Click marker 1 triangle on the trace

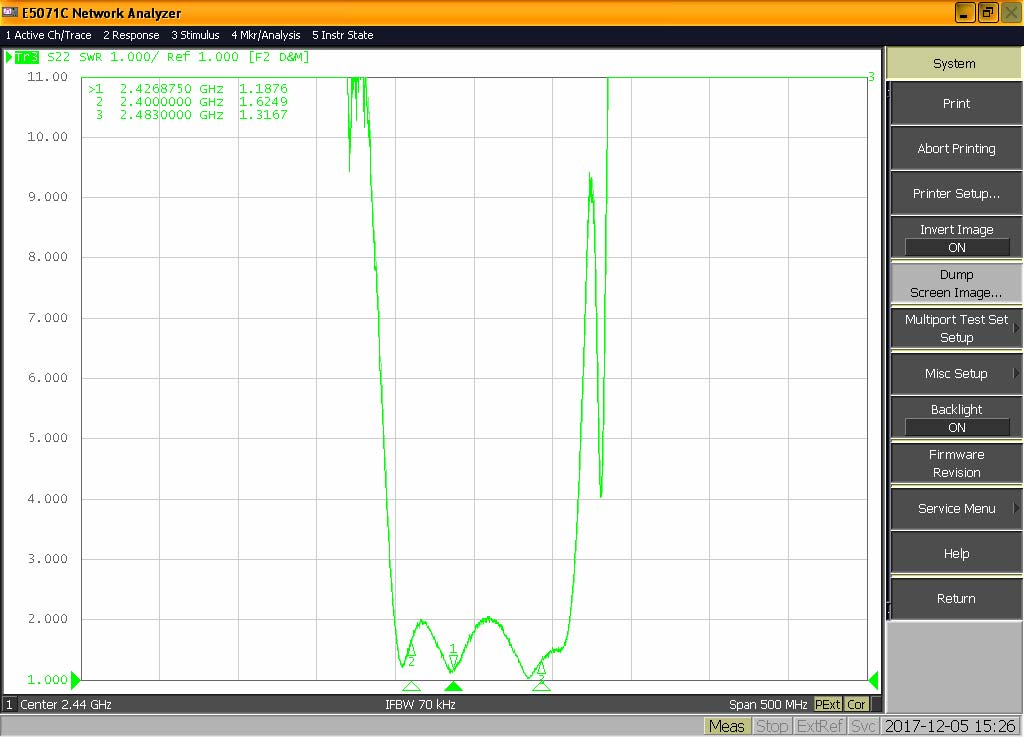coord(453,660)
